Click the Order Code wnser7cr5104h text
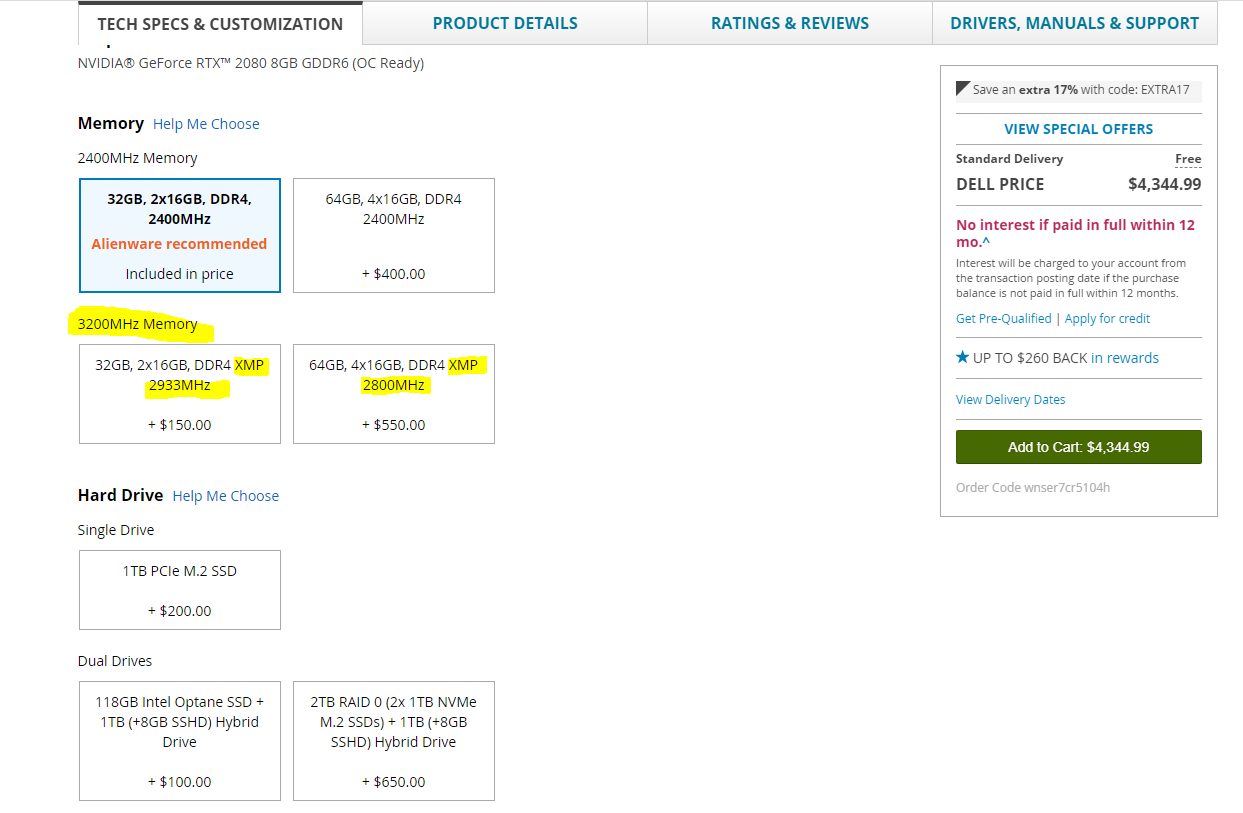The image size is (1243, 813). 1033,487
